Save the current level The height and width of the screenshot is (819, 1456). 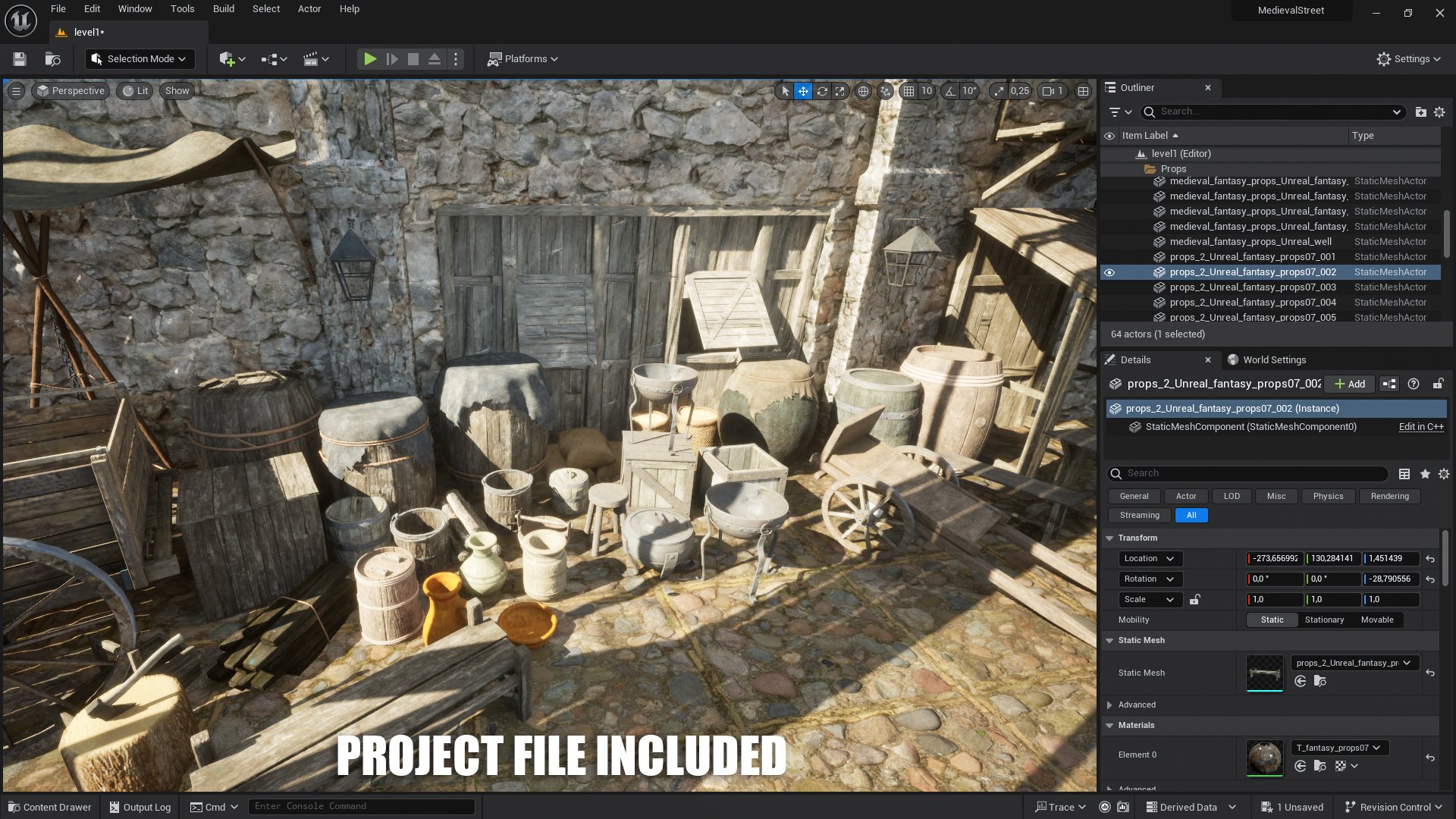[20, 59]
